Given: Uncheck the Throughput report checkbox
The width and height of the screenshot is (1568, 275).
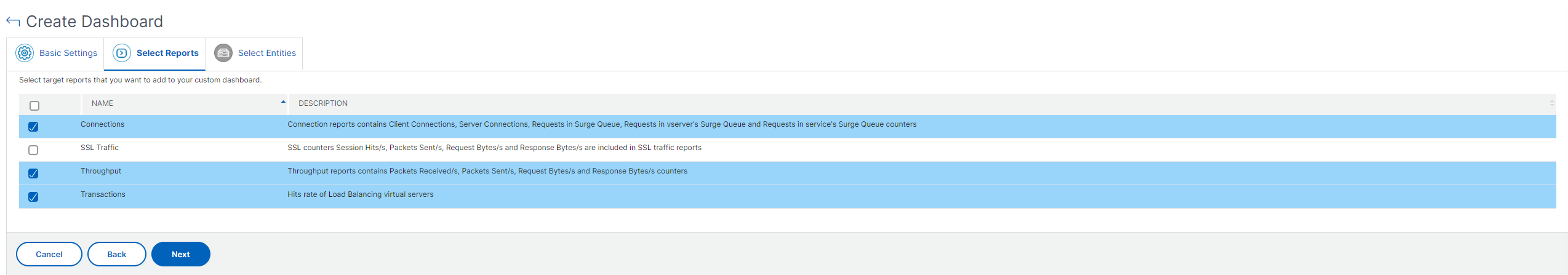Looking at the screenshot, I should [x=33, y=173].
